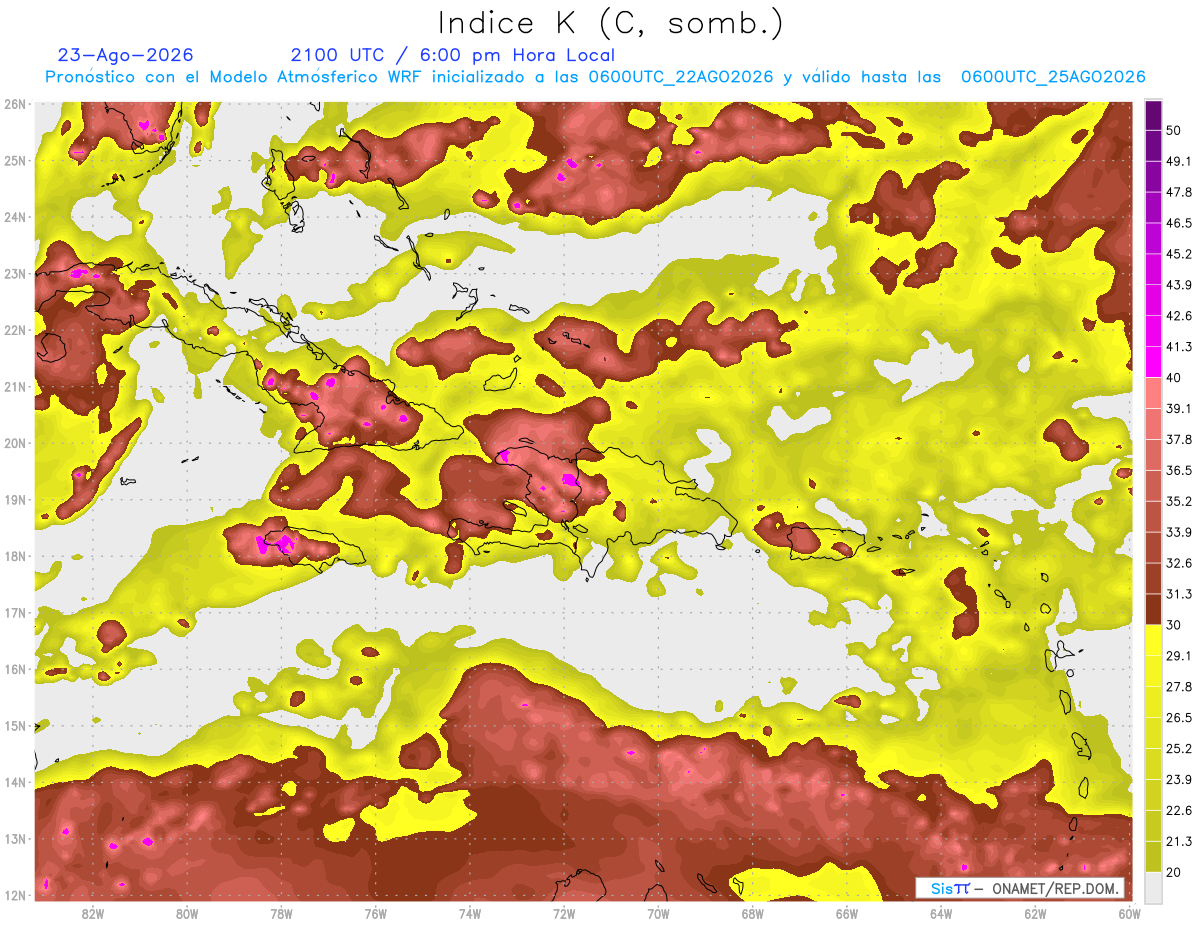Click the longitude label '70W'

(x=658, y=914)
